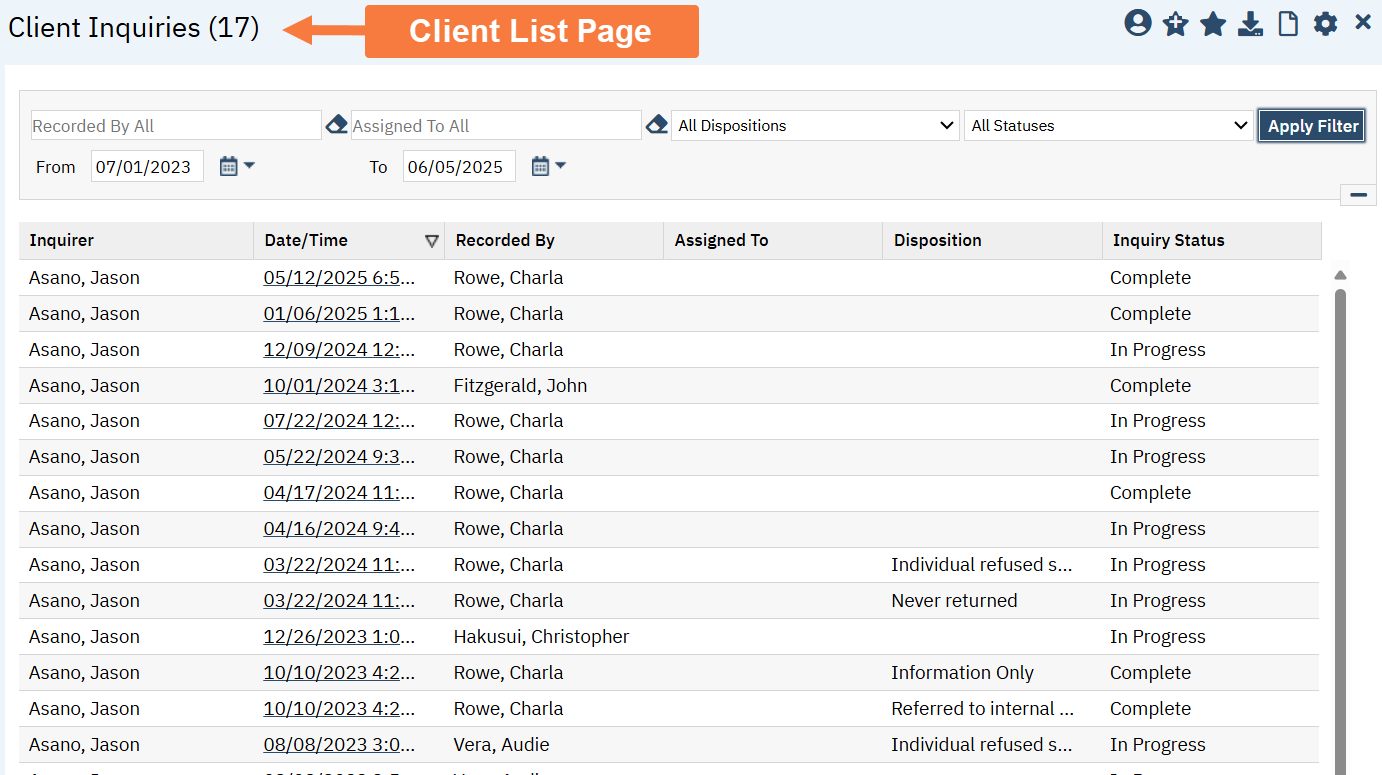Open the 05/12/2025 inquiry link
The image size is (1382, 775).
(x=337, y=277)
